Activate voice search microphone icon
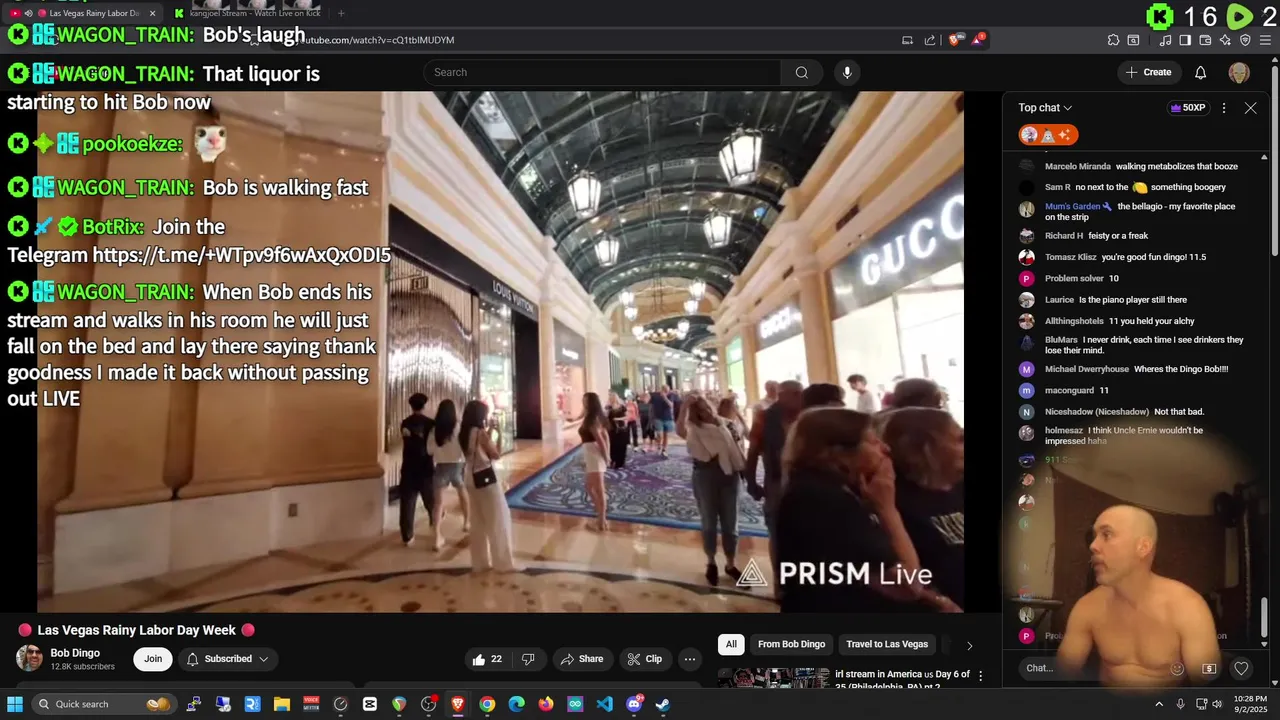Image resolution: width=1280 pixels, height=720 pixels. coord(847,72)
